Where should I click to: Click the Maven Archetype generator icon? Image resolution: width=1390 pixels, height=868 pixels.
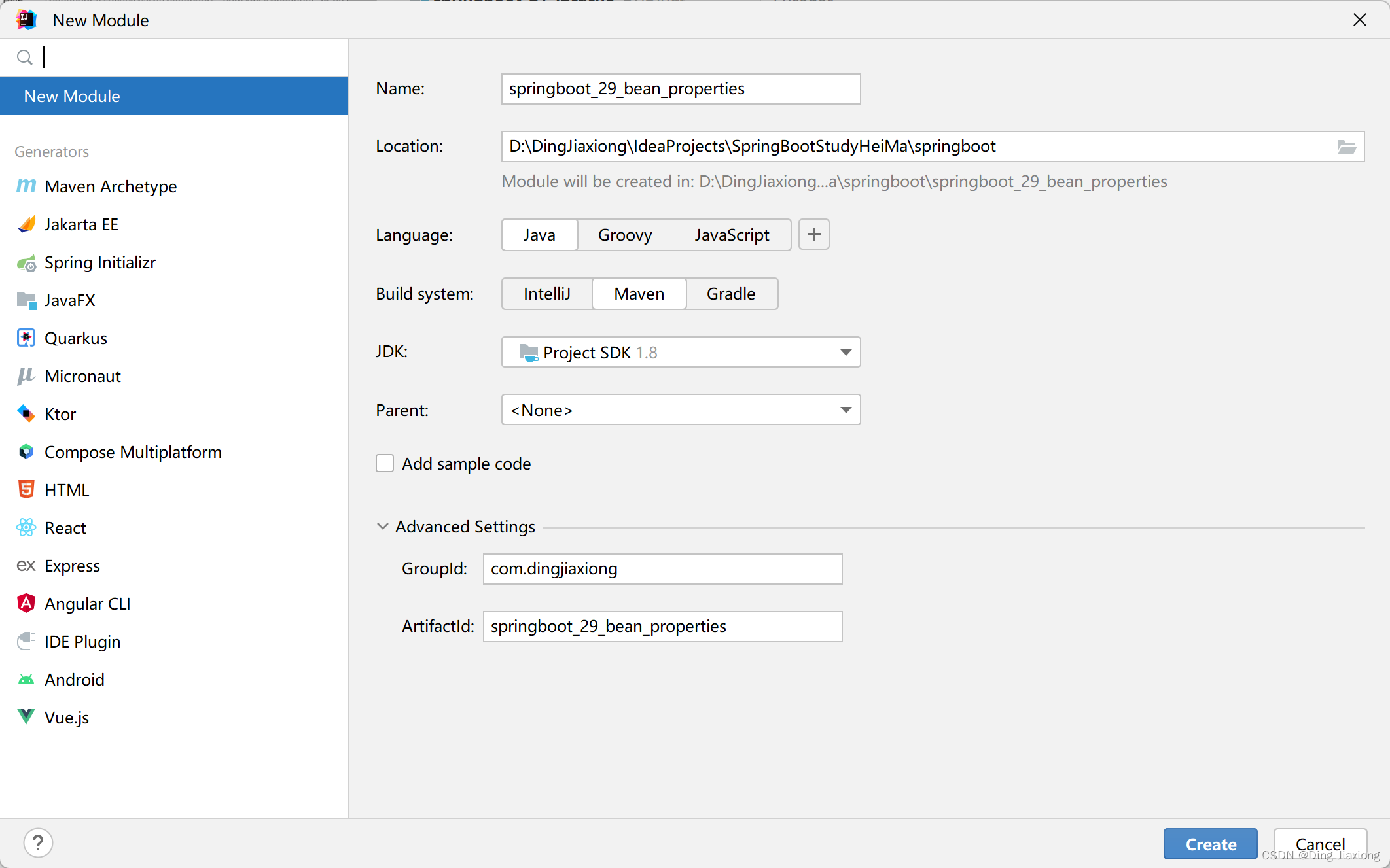click(26, 186)
